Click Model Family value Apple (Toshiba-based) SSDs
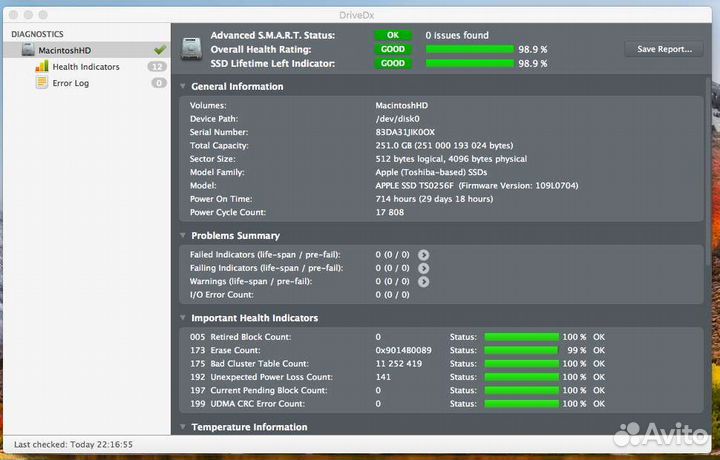The image size is (720, 460). 431,172
